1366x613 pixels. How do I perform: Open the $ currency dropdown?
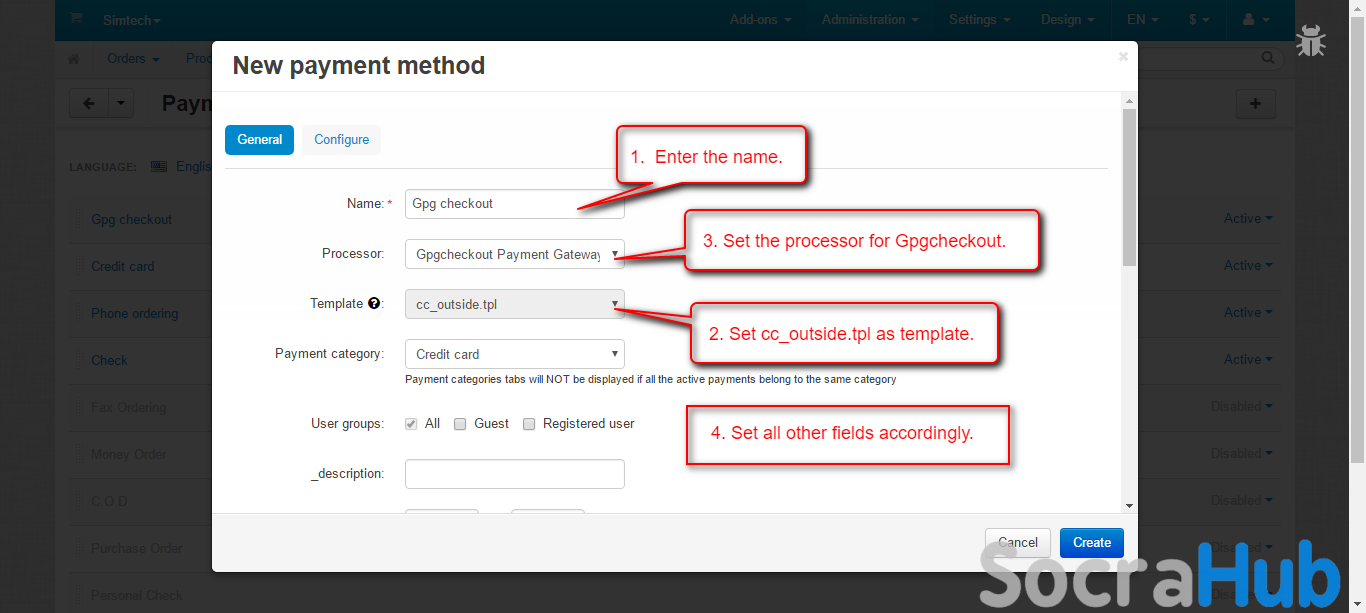click(1199, 19)
